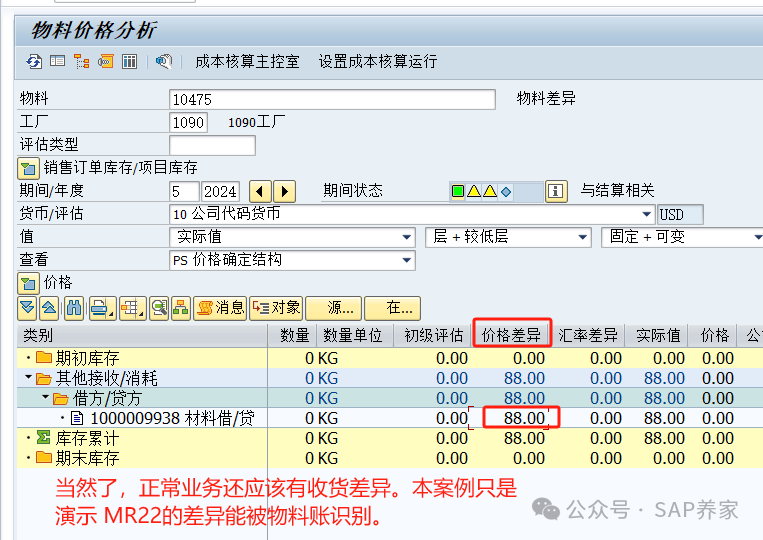Click the display list icon beside refresh

tap(57, 61)
